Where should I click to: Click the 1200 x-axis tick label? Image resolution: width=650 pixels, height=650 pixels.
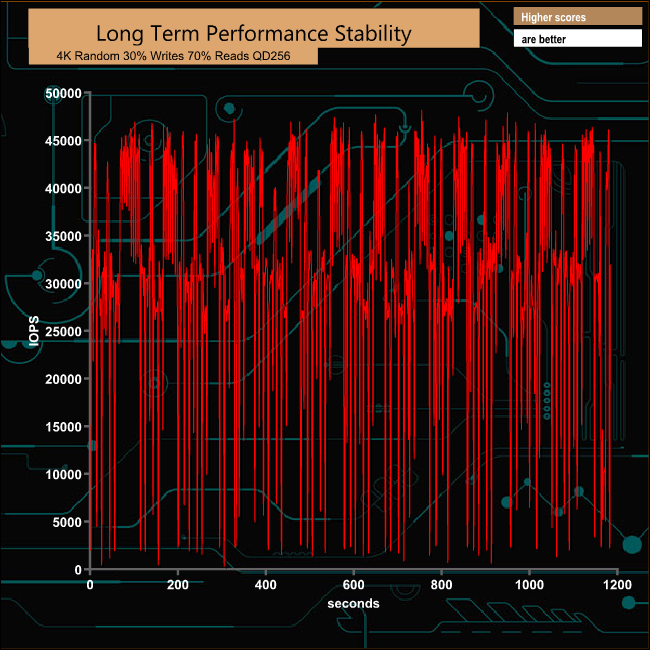click(617, 585)
